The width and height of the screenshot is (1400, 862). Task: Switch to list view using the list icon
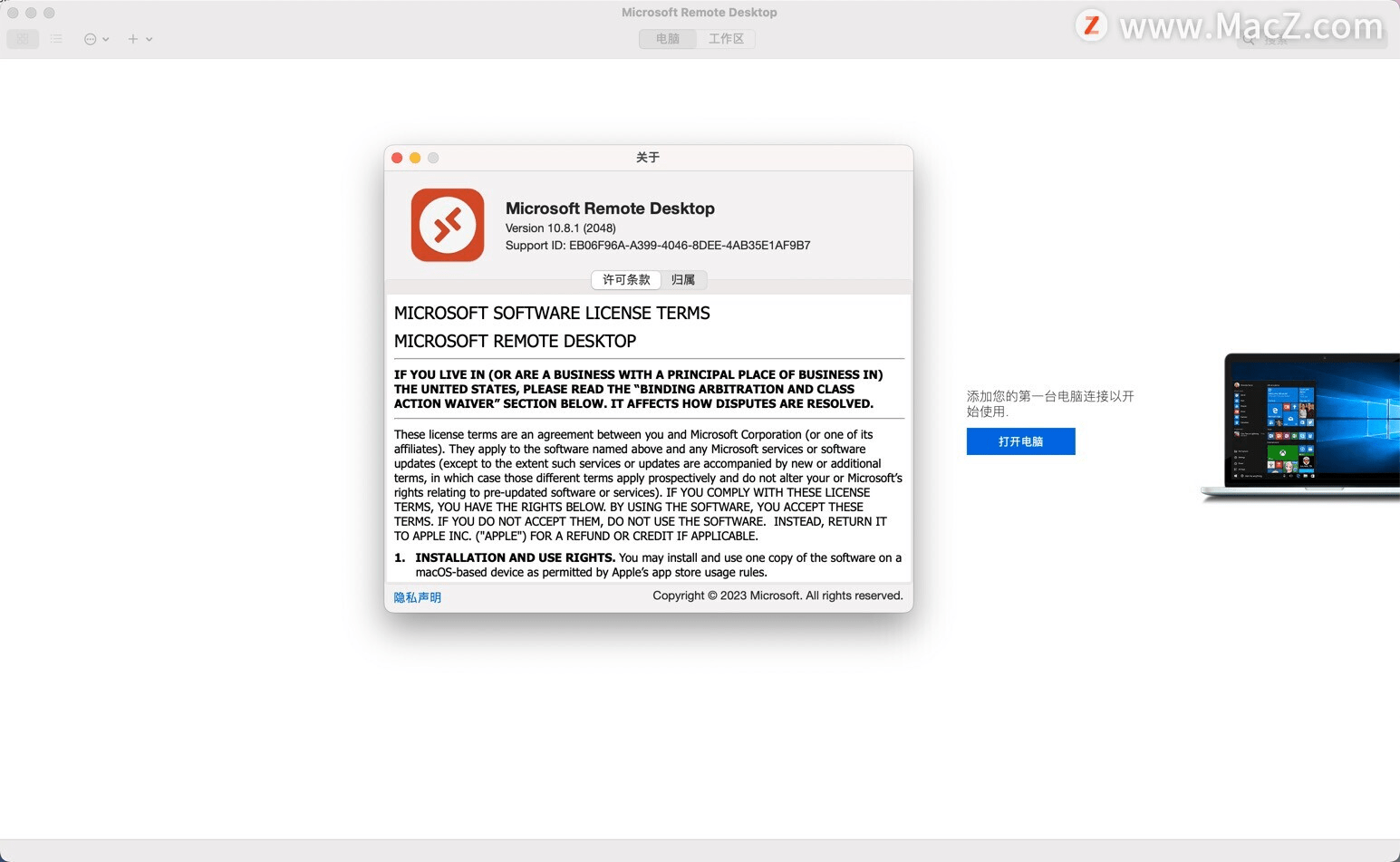coord(56,38)
